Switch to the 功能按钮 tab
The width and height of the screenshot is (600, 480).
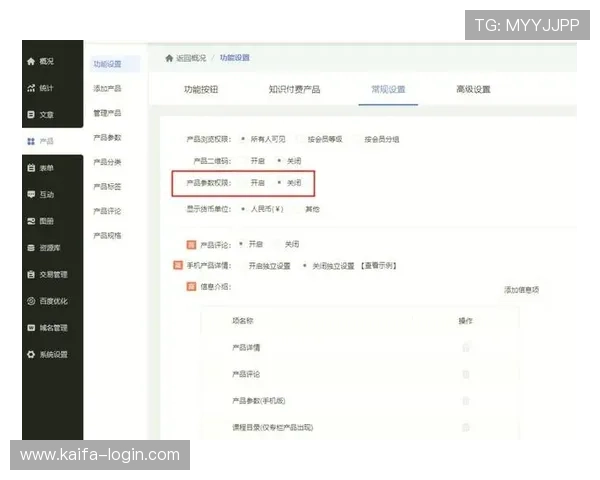pos(201,89)
